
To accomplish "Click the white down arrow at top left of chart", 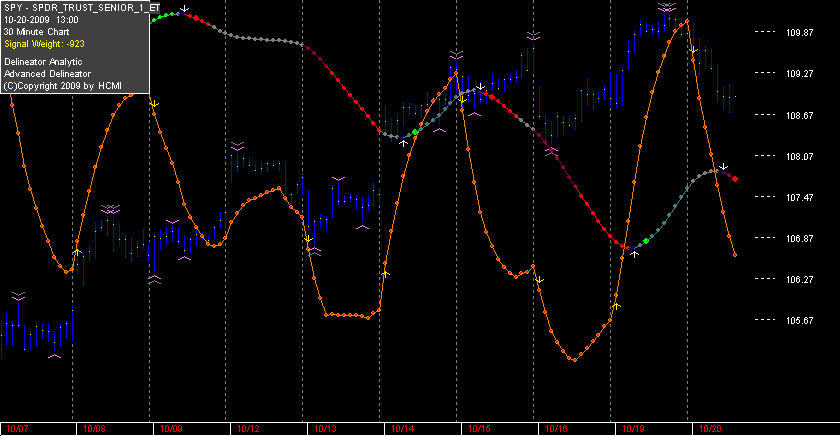I will (184, 9).
